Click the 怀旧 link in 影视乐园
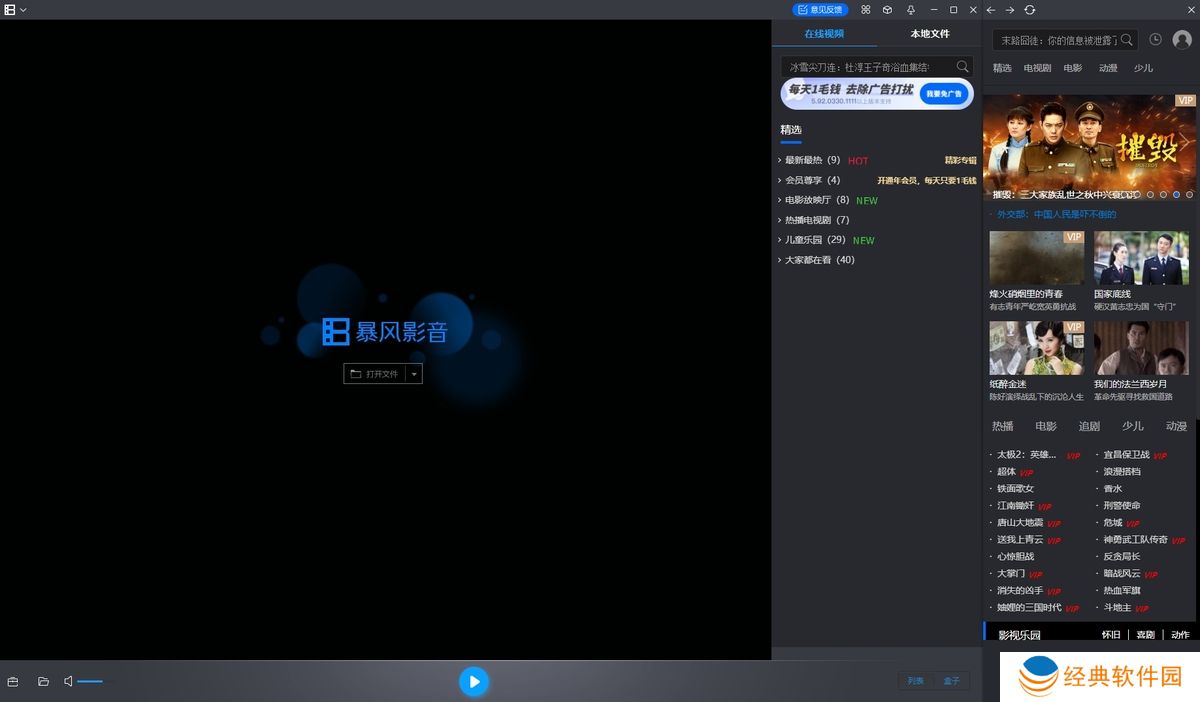This screenshot has height=702, width=1200. tap(1111, 634)
